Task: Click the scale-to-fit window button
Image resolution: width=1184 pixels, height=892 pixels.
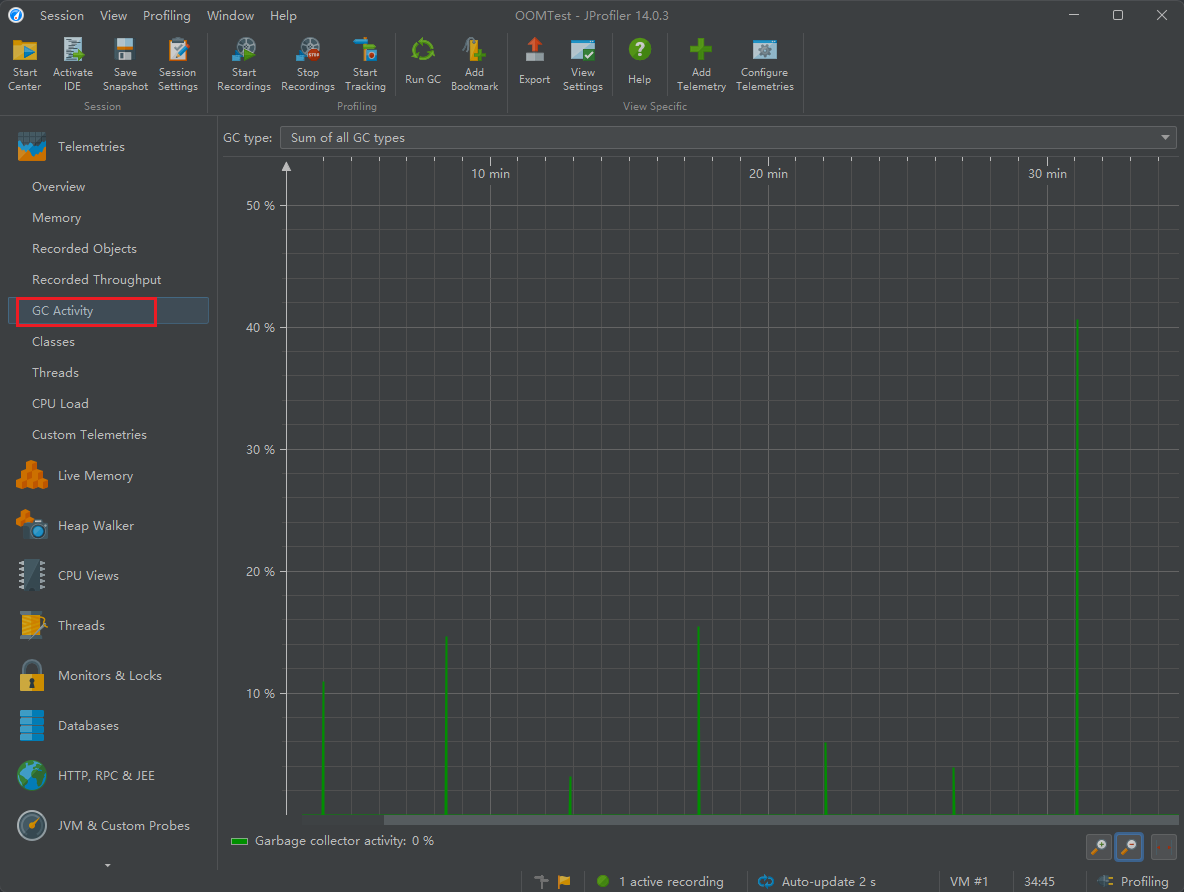Action: [x=1164, y=847]
